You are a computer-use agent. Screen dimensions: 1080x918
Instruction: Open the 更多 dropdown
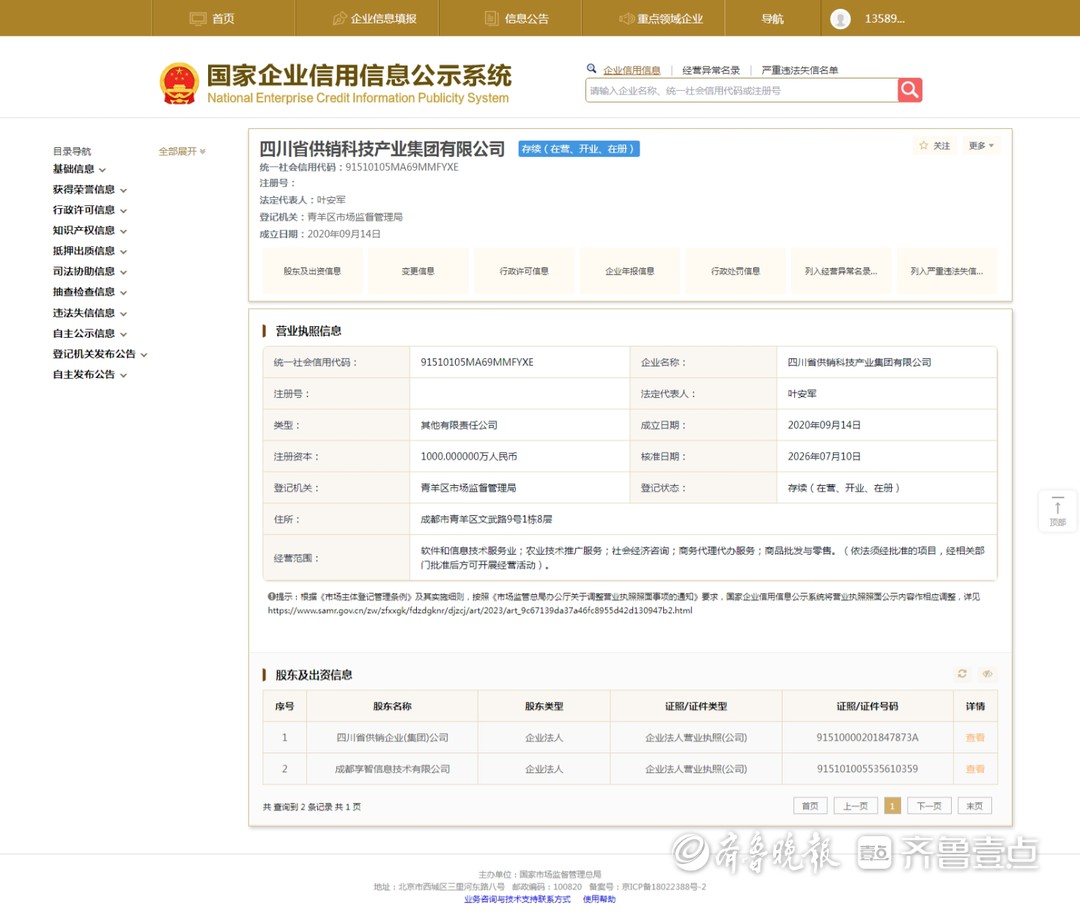click(981, 145)
